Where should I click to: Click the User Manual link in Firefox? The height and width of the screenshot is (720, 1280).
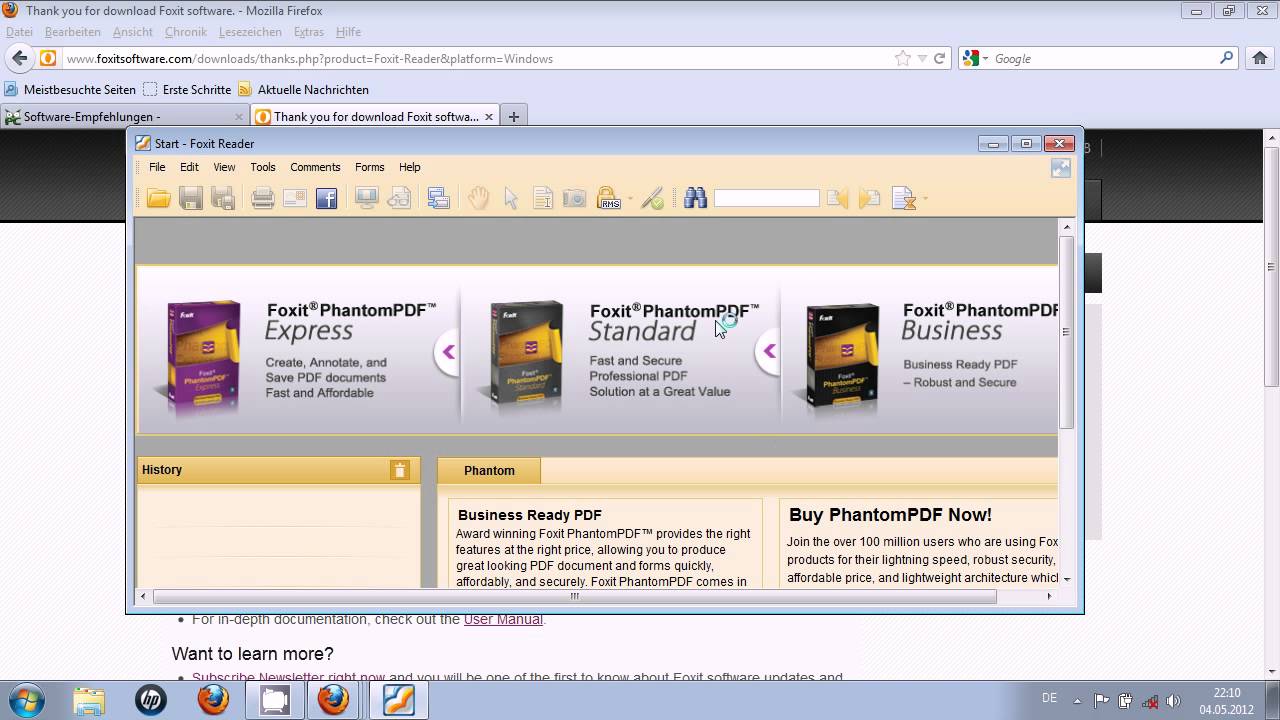pos(503,619)
